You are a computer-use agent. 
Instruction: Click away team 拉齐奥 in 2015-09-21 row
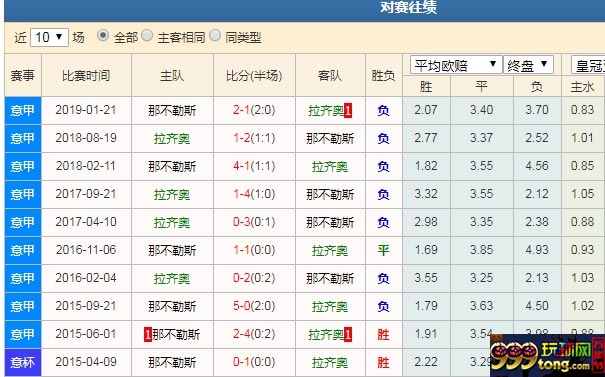coord(330,306)
